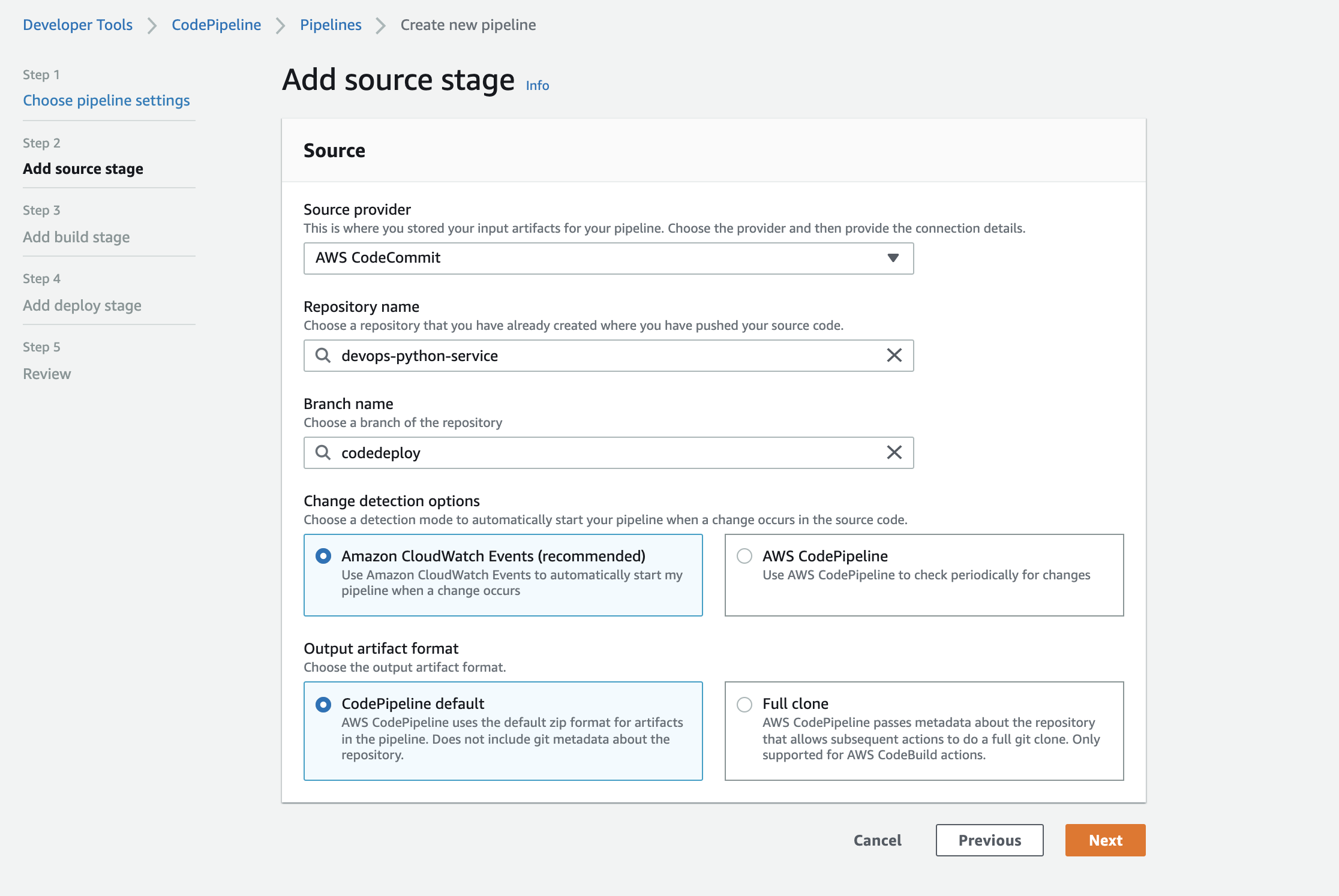Cancel the pipeline creation
The height and width of the screenshot is (896, 1339).
click(x=877, y=840)
